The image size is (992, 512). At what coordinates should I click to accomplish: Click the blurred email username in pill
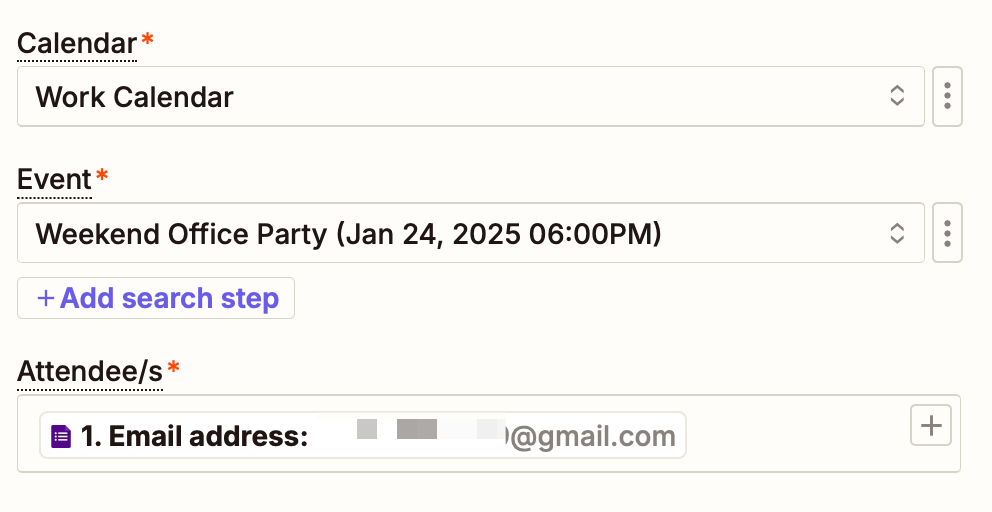(x=411, y=429)
